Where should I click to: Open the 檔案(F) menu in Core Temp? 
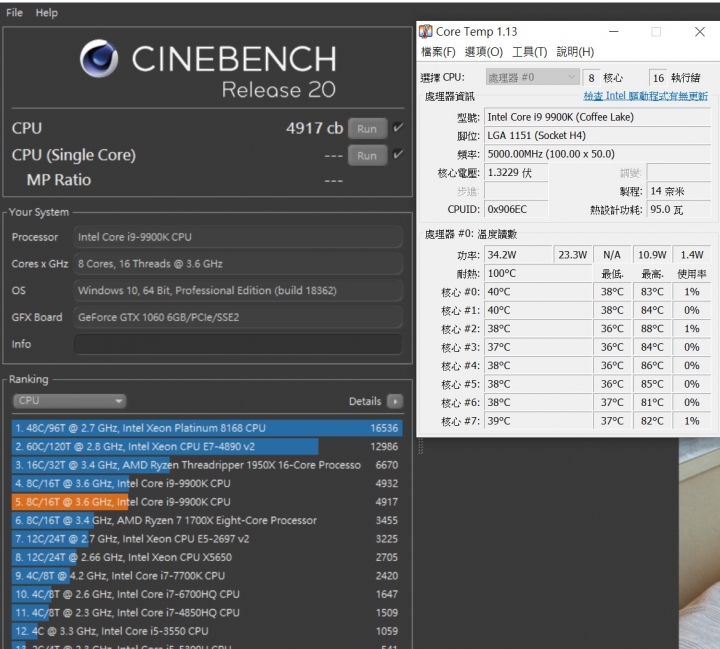point(438,52)
